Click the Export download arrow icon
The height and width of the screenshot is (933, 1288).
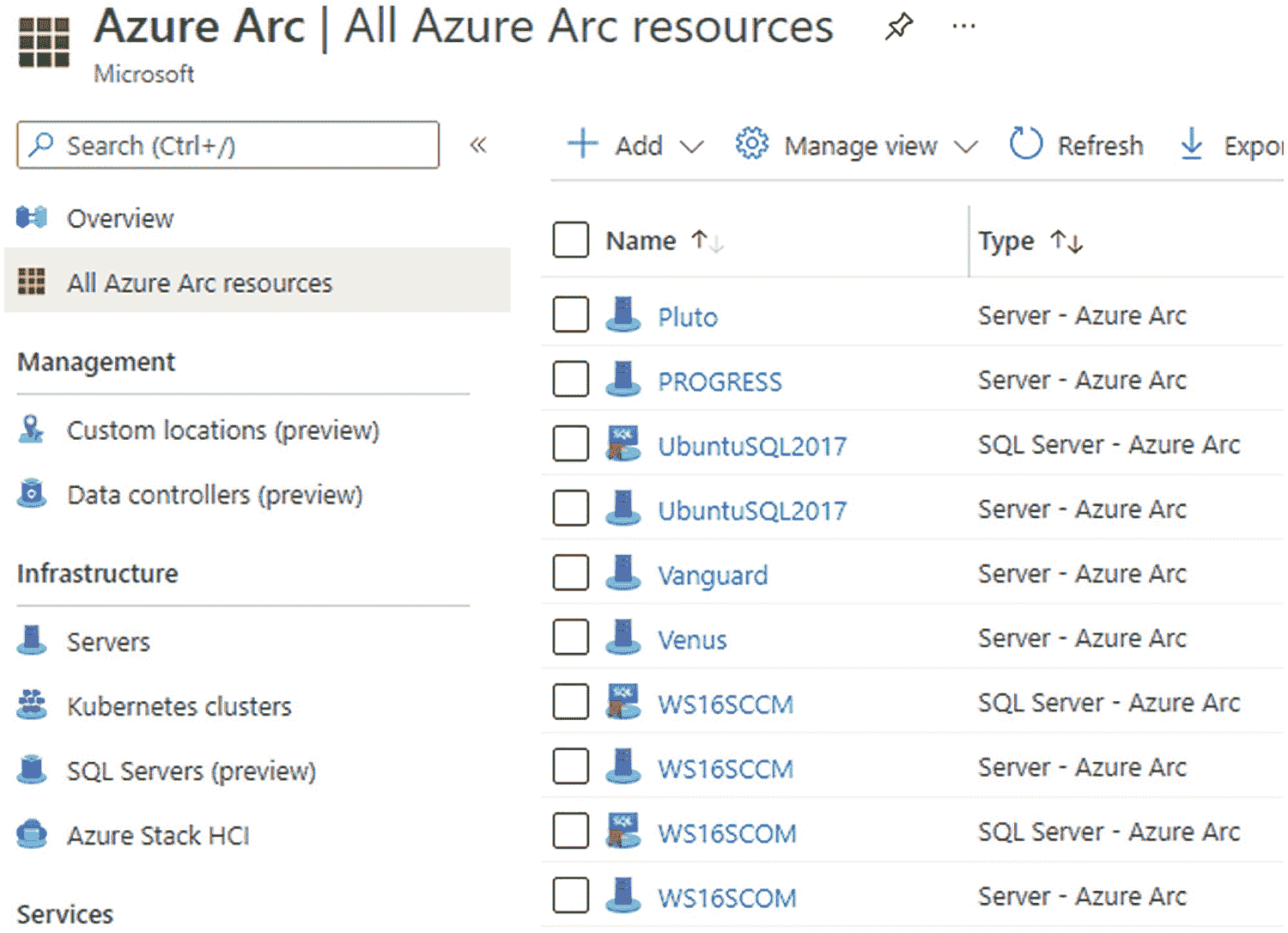tap(1191, 144)
